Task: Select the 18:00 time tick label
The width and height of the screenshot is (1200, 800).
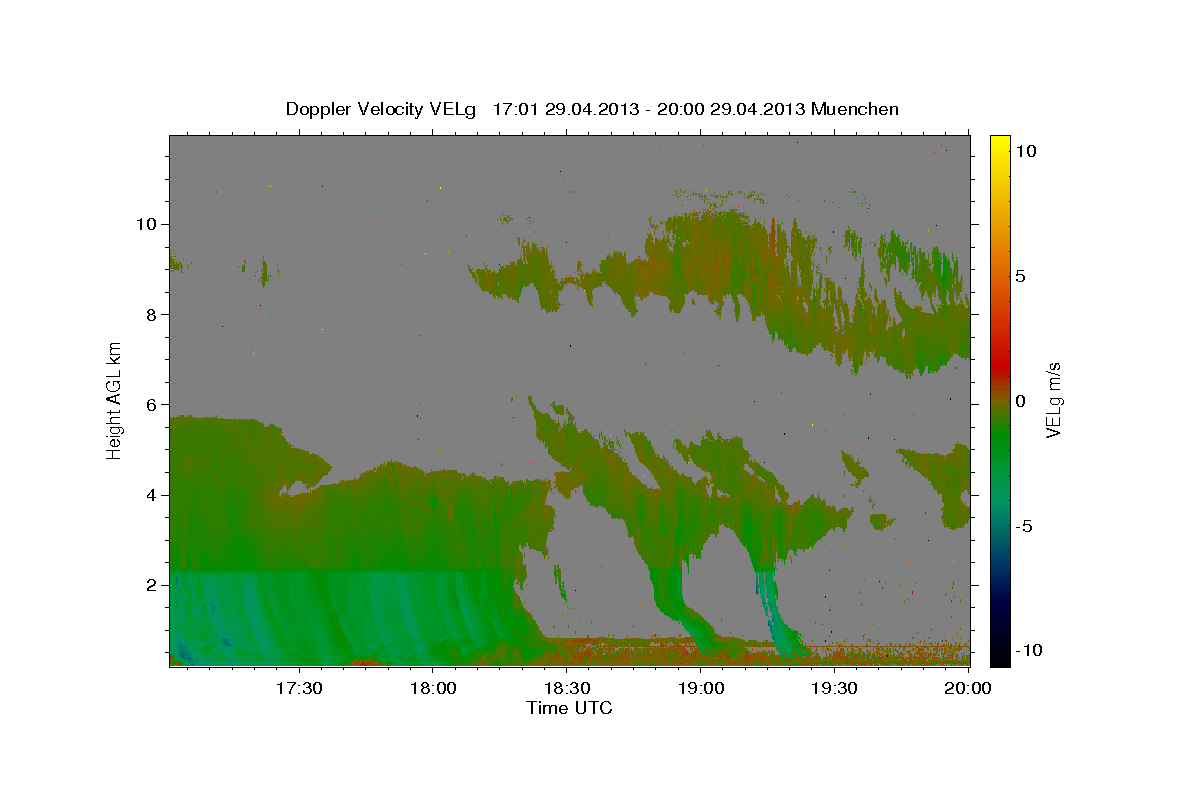Action: tap(432, 688)
